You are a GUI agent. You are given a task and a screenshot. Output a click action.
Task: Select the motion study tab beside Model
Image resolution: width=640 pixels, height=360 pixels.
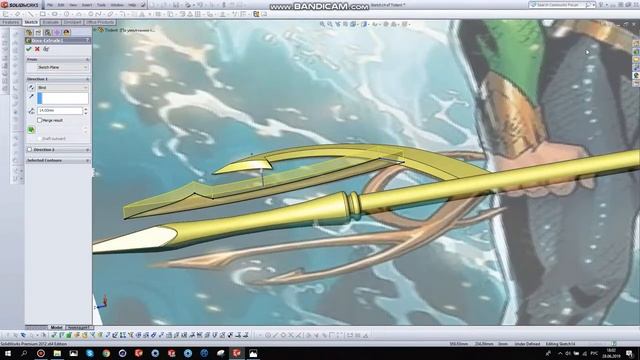[79, 327]
